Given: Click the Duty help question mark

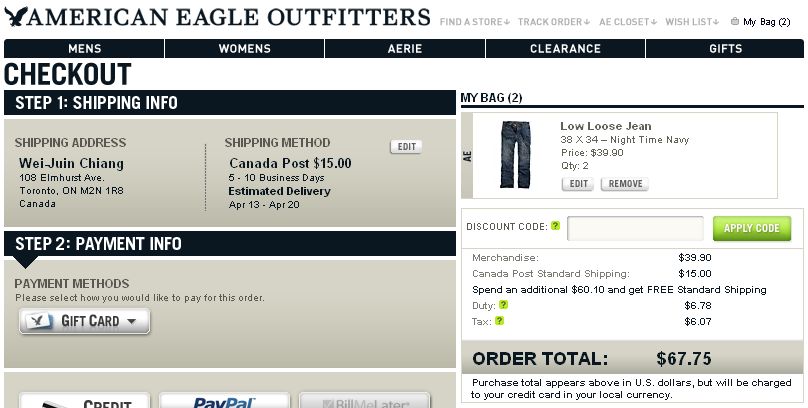Looking at the screenshot, I should pyautogui.click(x=503, y=304).
